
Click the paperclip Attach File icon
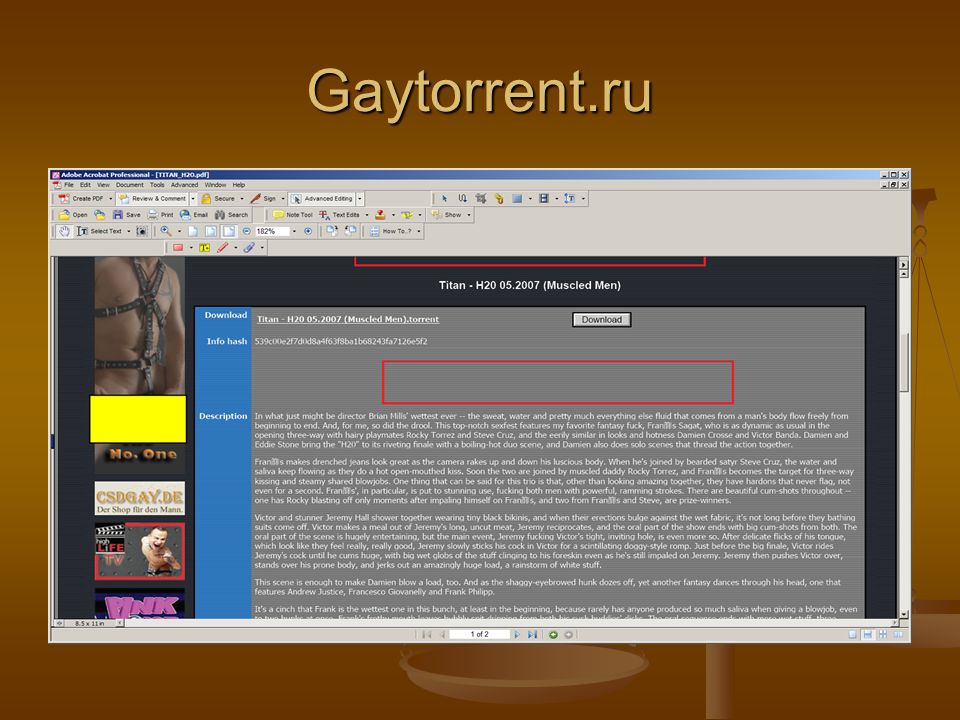click(249, 247)
